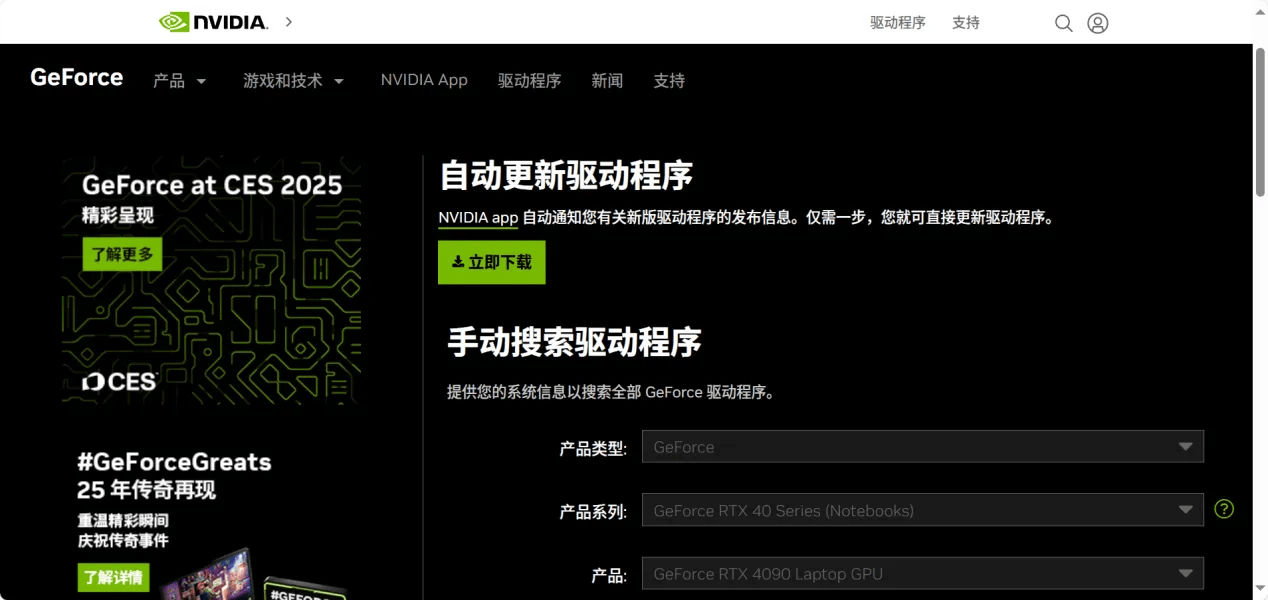
Task: Click the GeForce wordmark logo
Action: 76,77
